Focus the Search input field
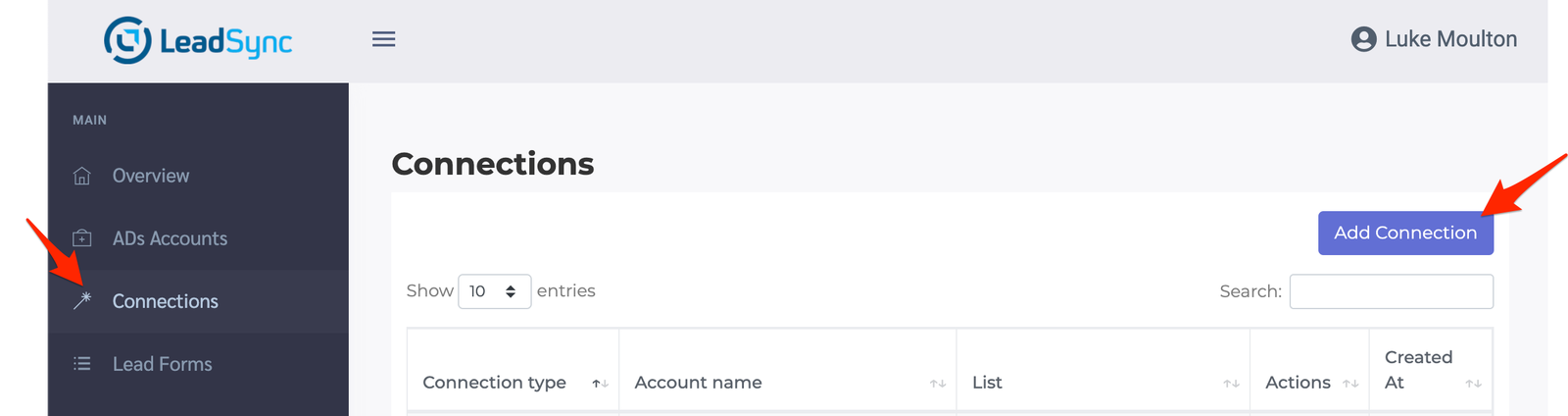This screenshot has height=416, width=1568. pyautogui.click(x=1391, y=291)
